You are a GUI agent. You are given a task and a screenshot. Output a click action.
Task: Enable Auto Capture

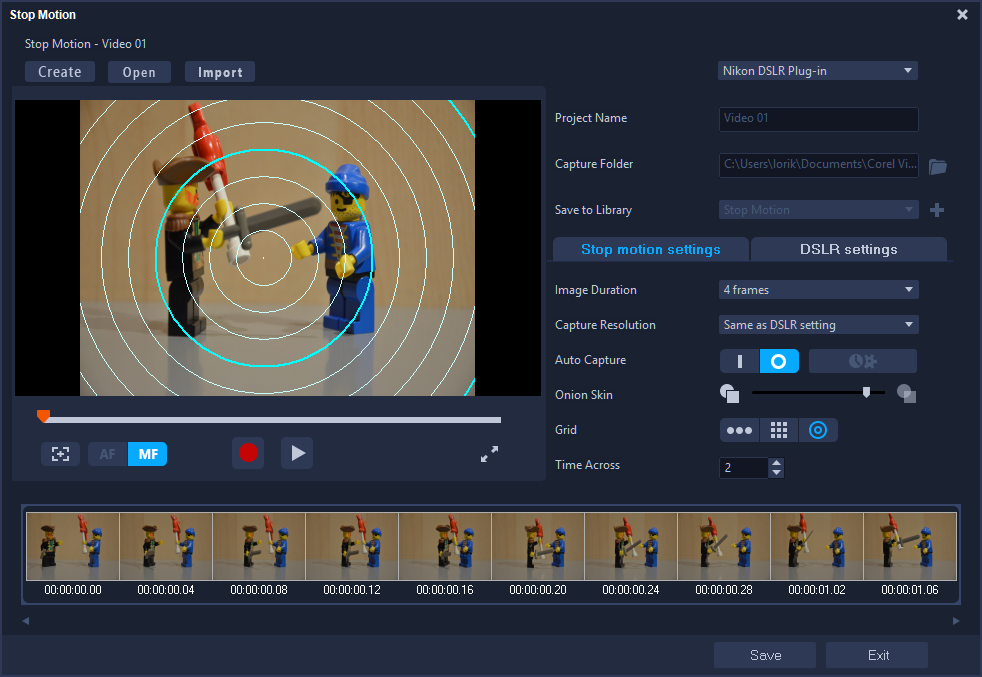779,360
